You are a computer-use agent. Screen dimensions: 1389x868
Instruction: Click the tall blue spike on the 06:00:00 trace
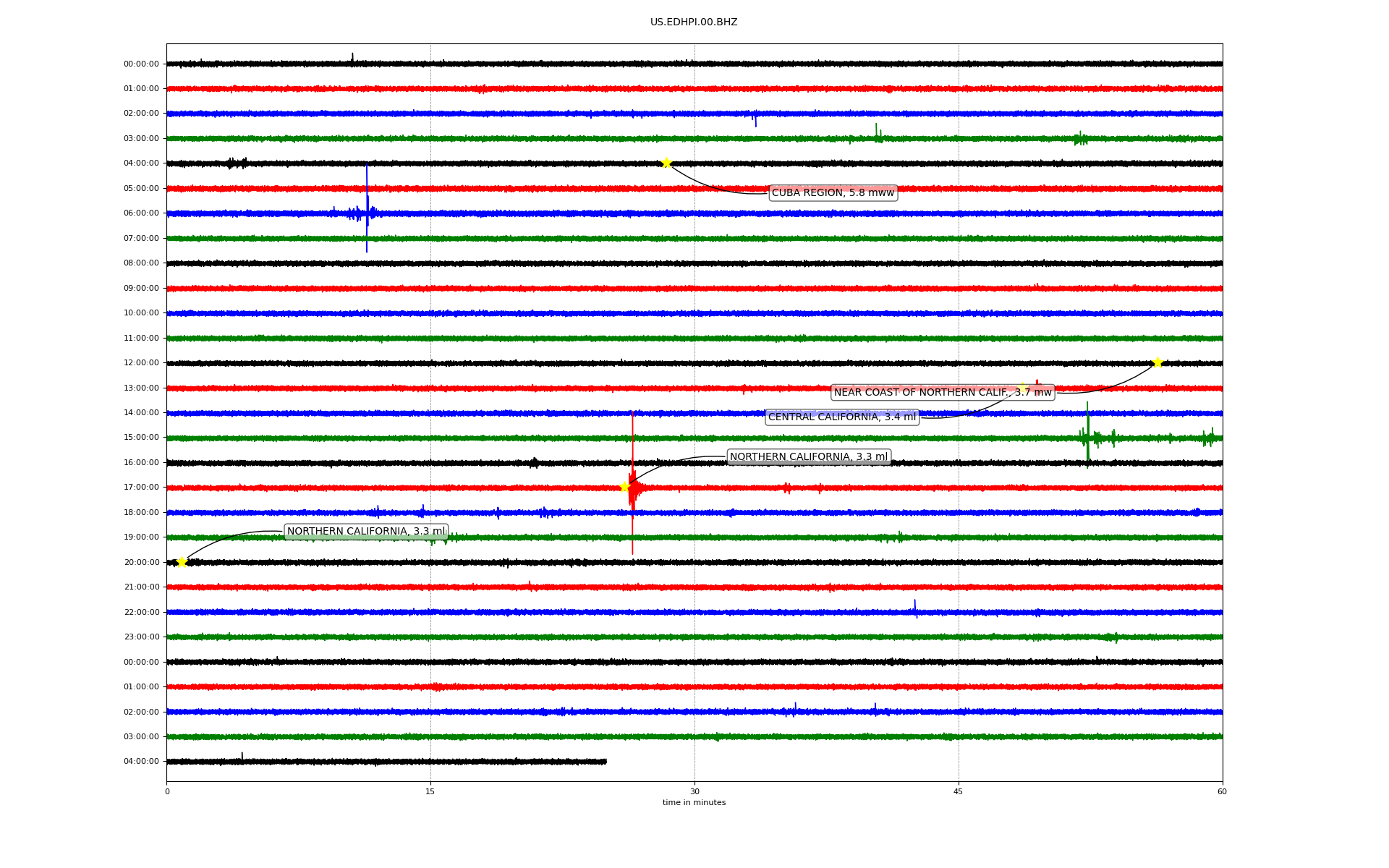[x=367, y=206]
